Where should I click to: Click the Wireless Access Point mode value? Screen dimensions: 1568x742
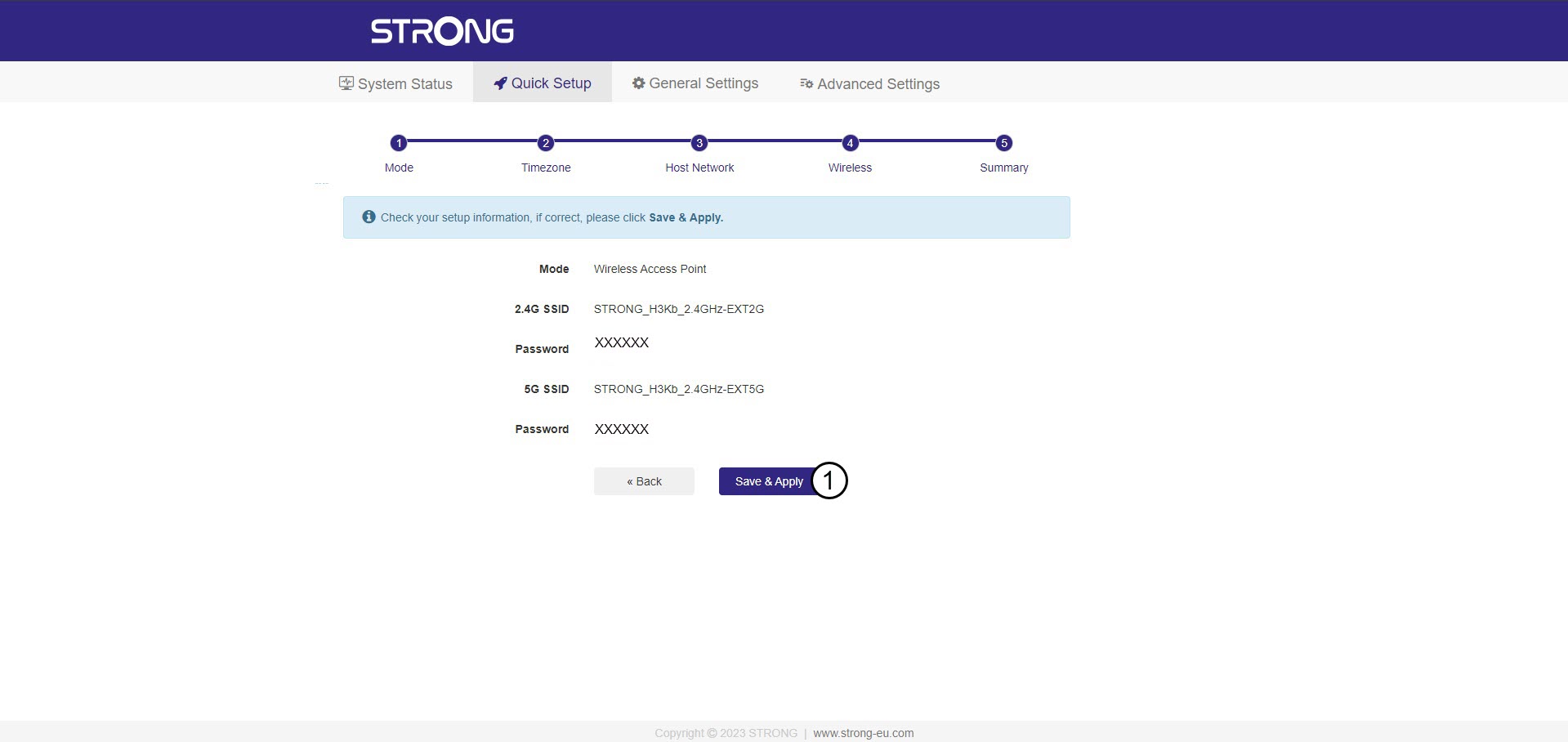pyautogui.click(x=650, y=269)
